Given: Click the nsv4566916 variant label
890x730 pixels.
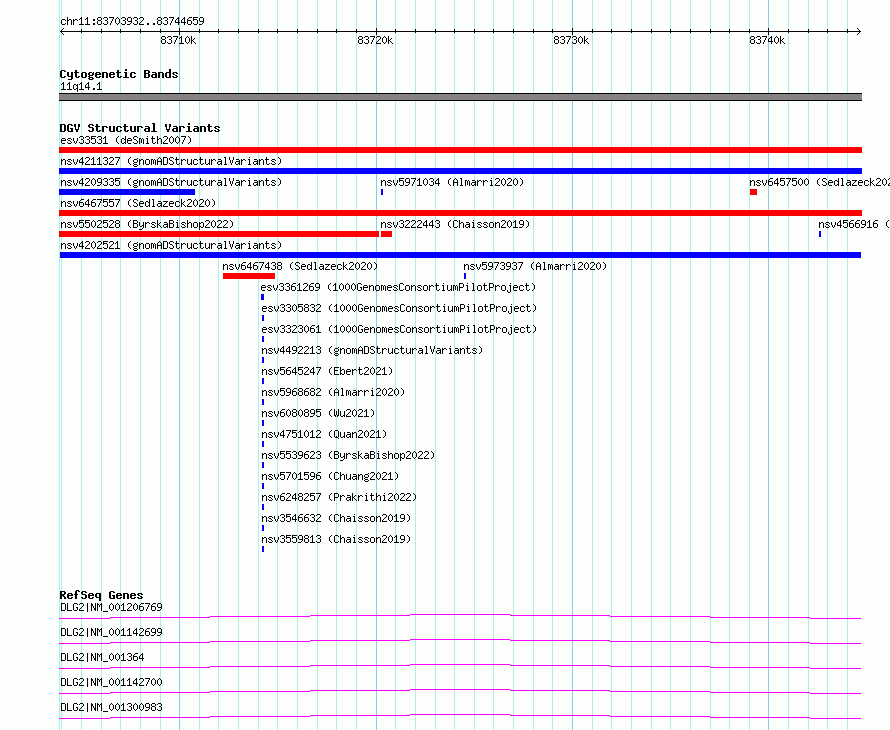Looking at the screenshot, I should (854, 224).
